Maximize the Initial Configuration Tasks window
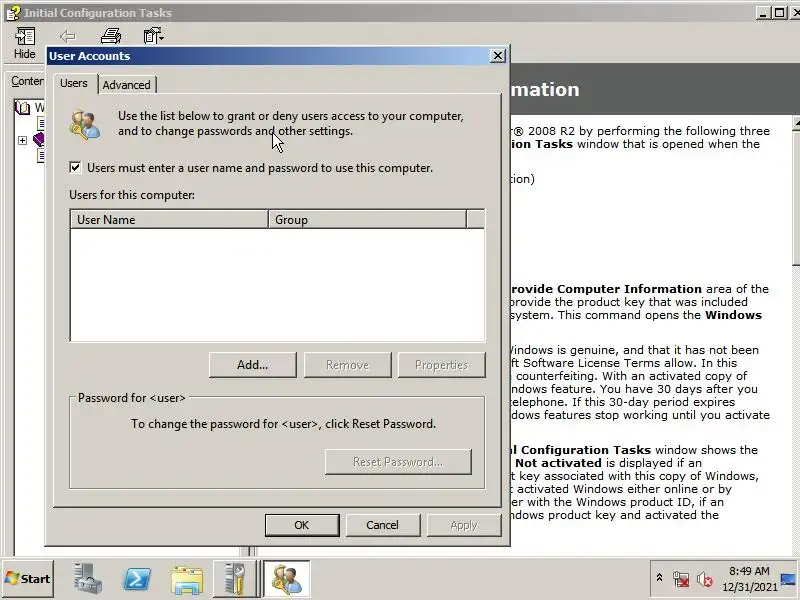 click(x=779, y=13)
